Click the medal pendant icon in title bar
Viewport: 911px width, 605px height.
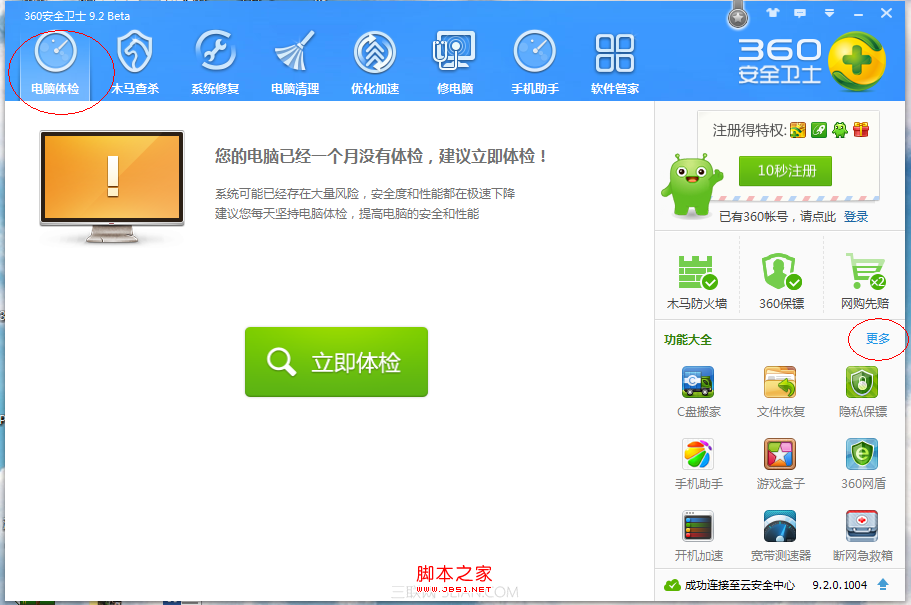click(738, 15)
